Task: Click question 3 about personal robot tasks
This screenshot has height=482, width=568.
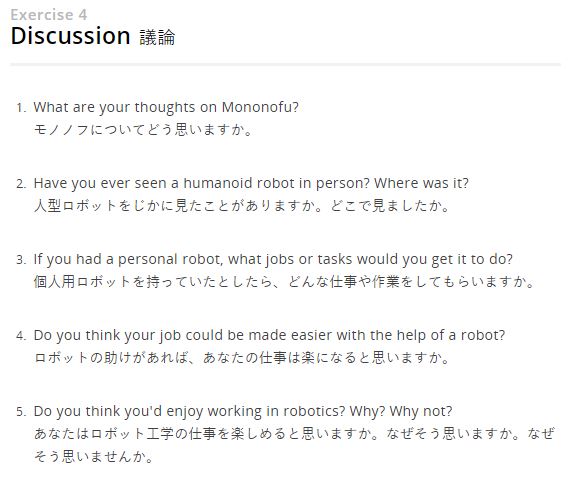Action: (x=273, y=259)
